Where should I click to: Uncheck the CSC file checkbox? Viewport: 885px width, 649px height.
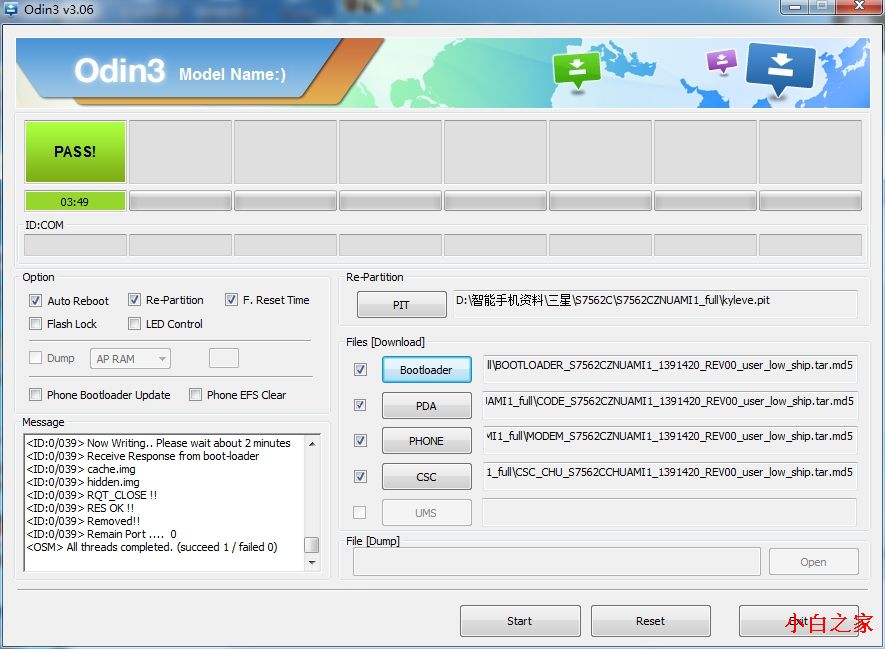coord(360,476)
